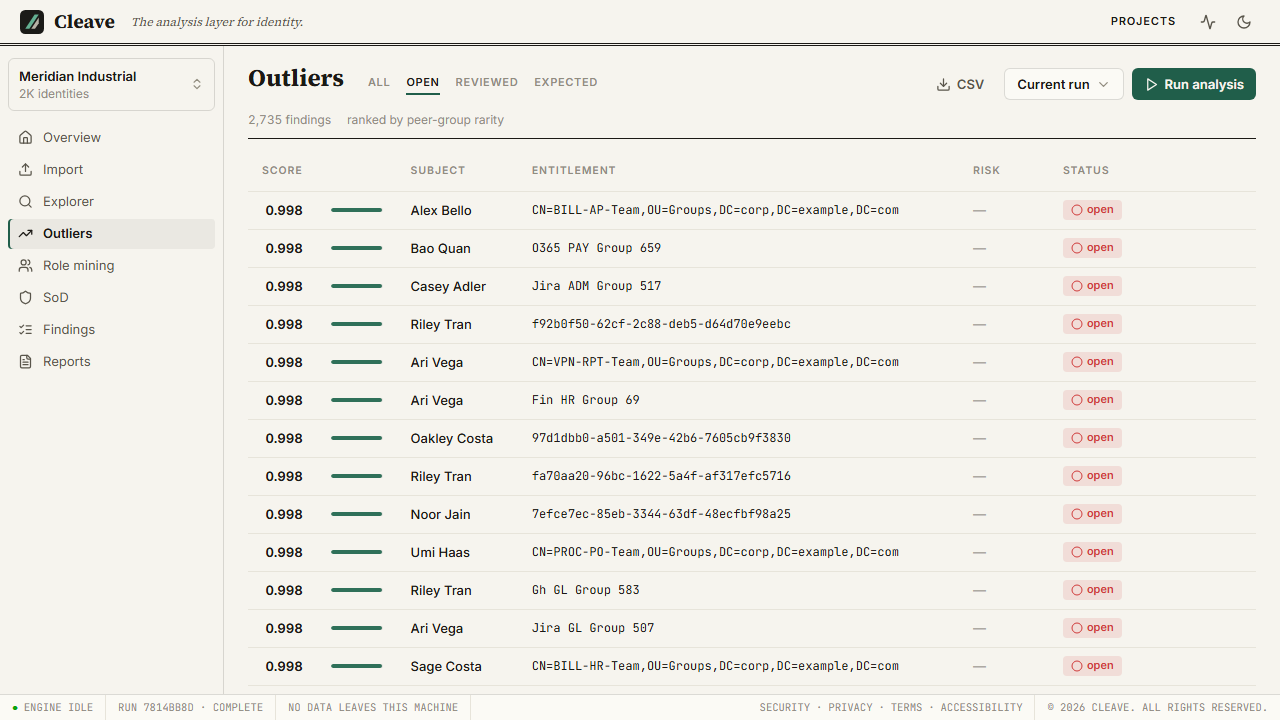The image size is (1280, 720).
Task: Click open status circle for Bao Quan
Action: [x=1077, y=248]
